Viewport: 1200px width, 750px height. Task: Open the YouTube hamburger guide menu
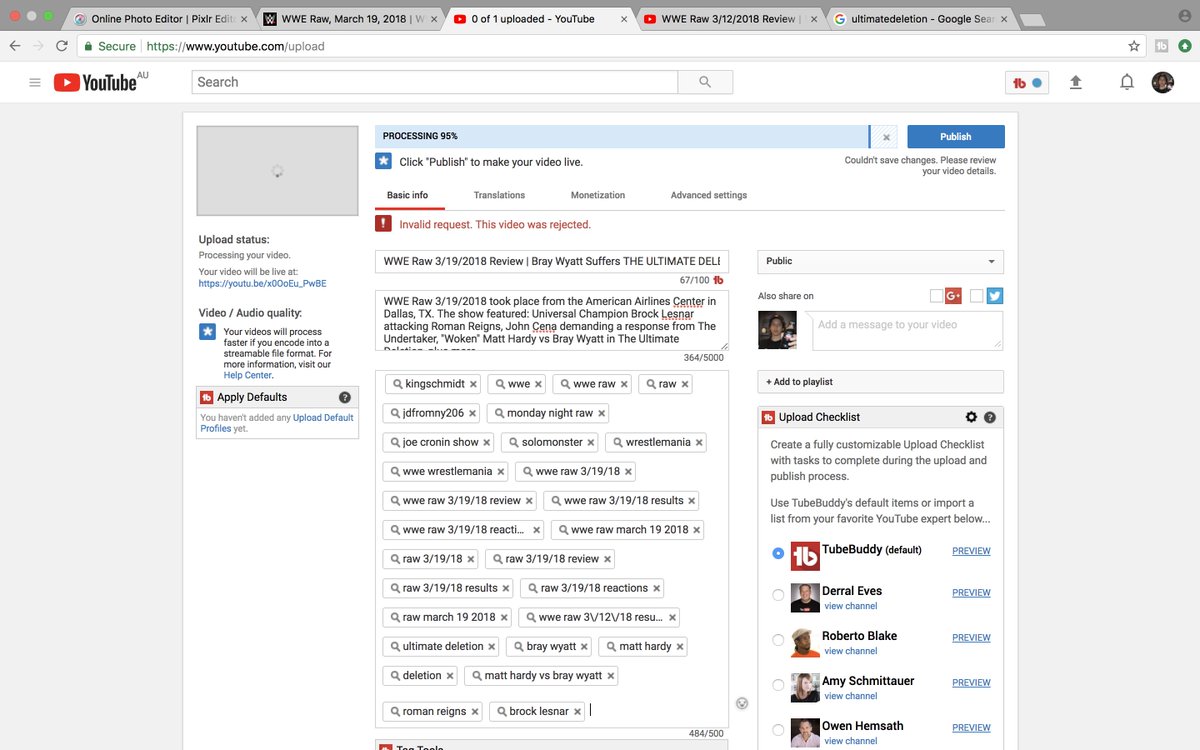click(x=35, y=82)
